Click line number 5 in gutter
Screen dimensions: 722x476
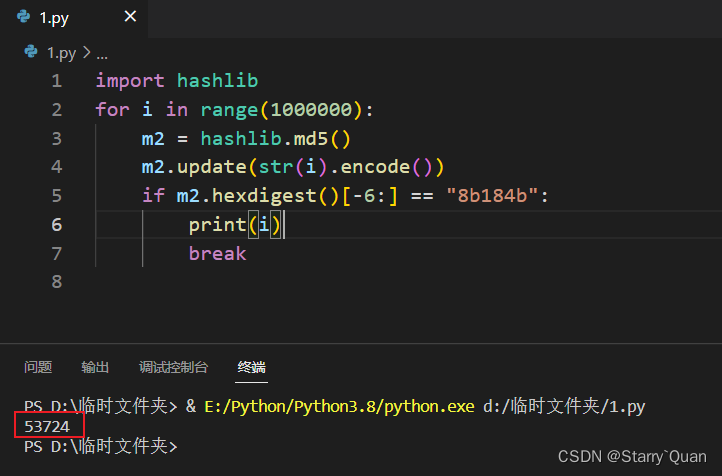(57, 196)
